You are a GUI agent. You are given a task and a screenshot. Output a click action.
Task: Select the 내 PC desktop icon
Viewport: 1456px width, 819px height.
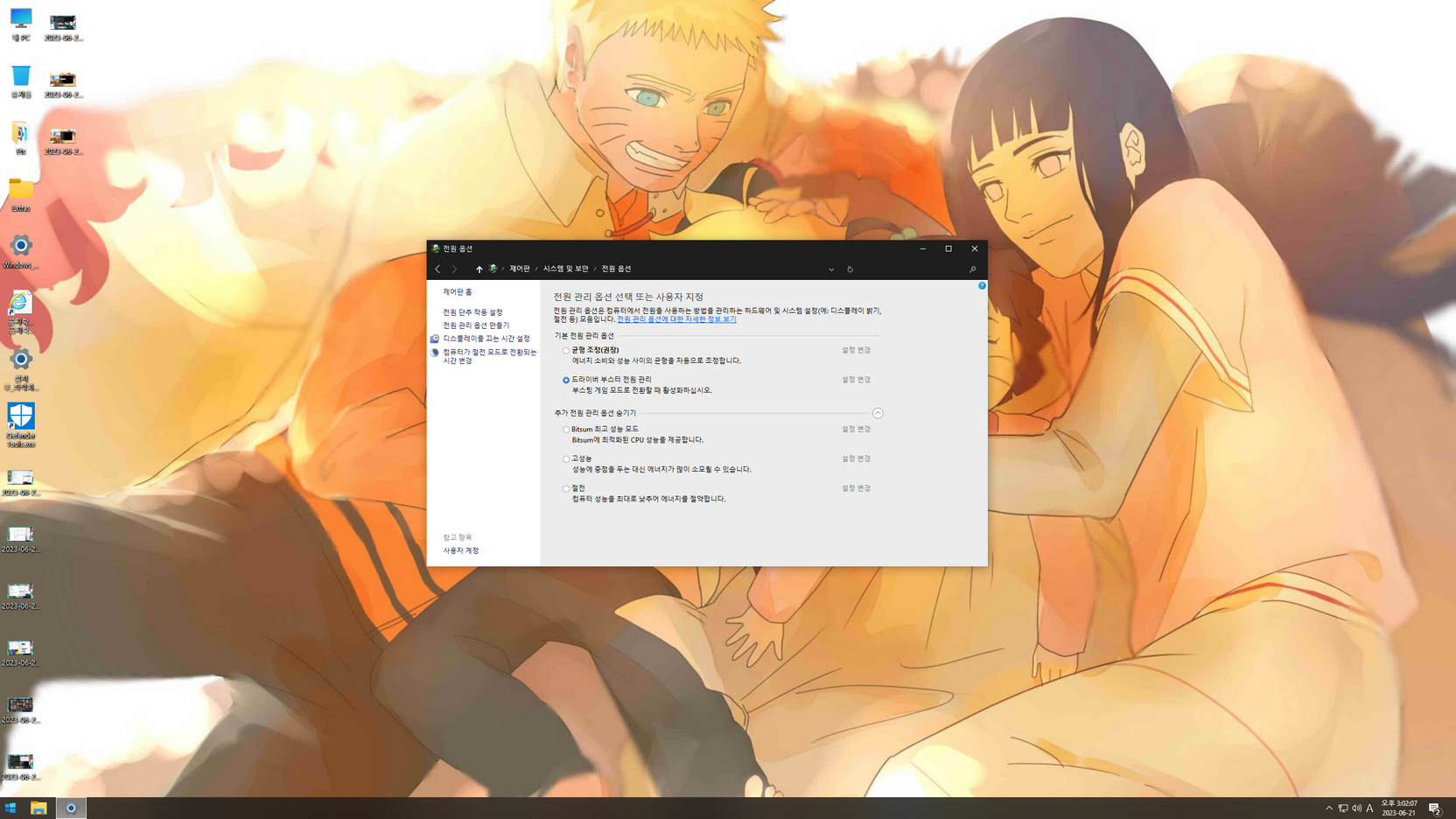coord(21,24)
